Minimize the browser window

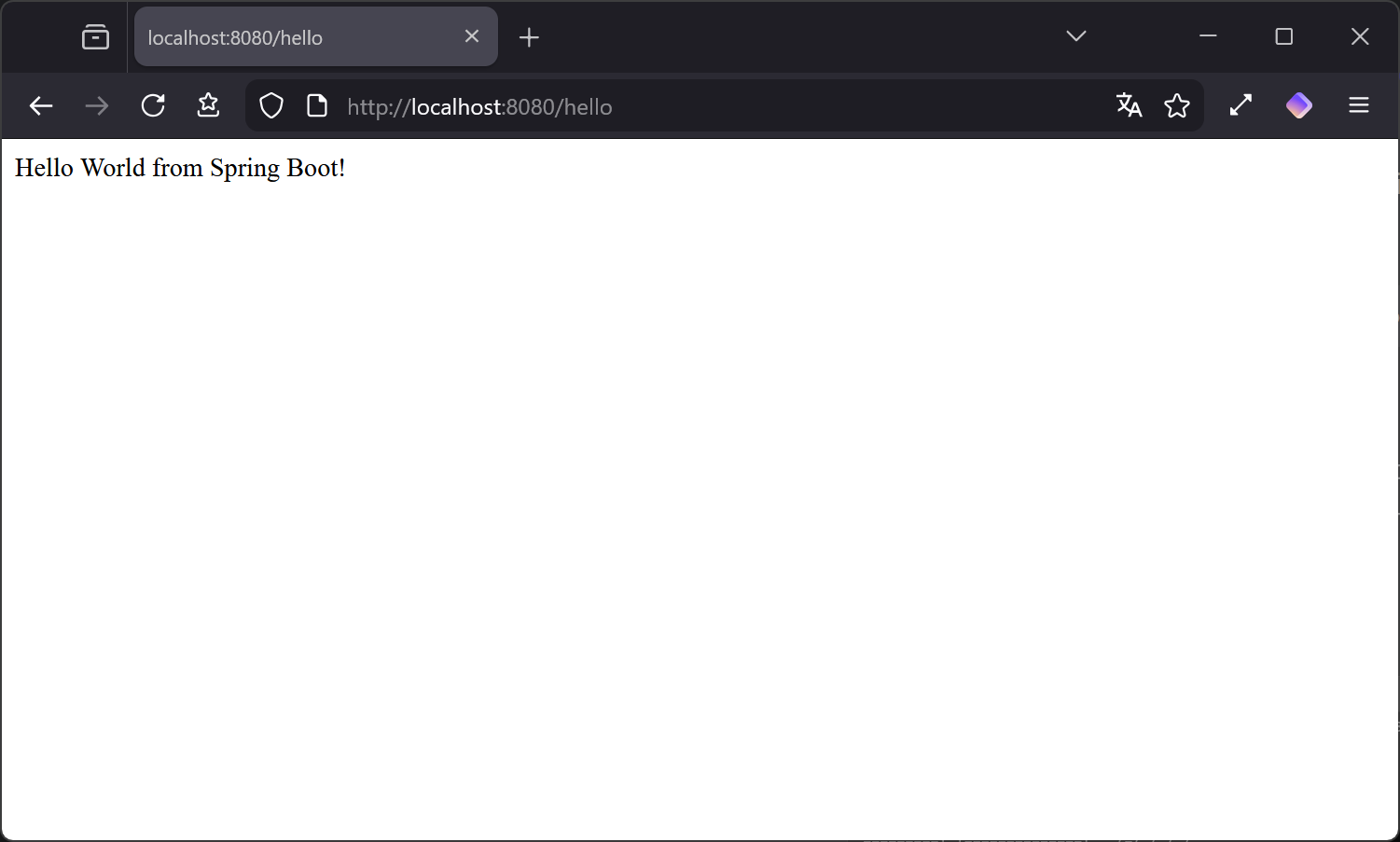pos(1208,36)
